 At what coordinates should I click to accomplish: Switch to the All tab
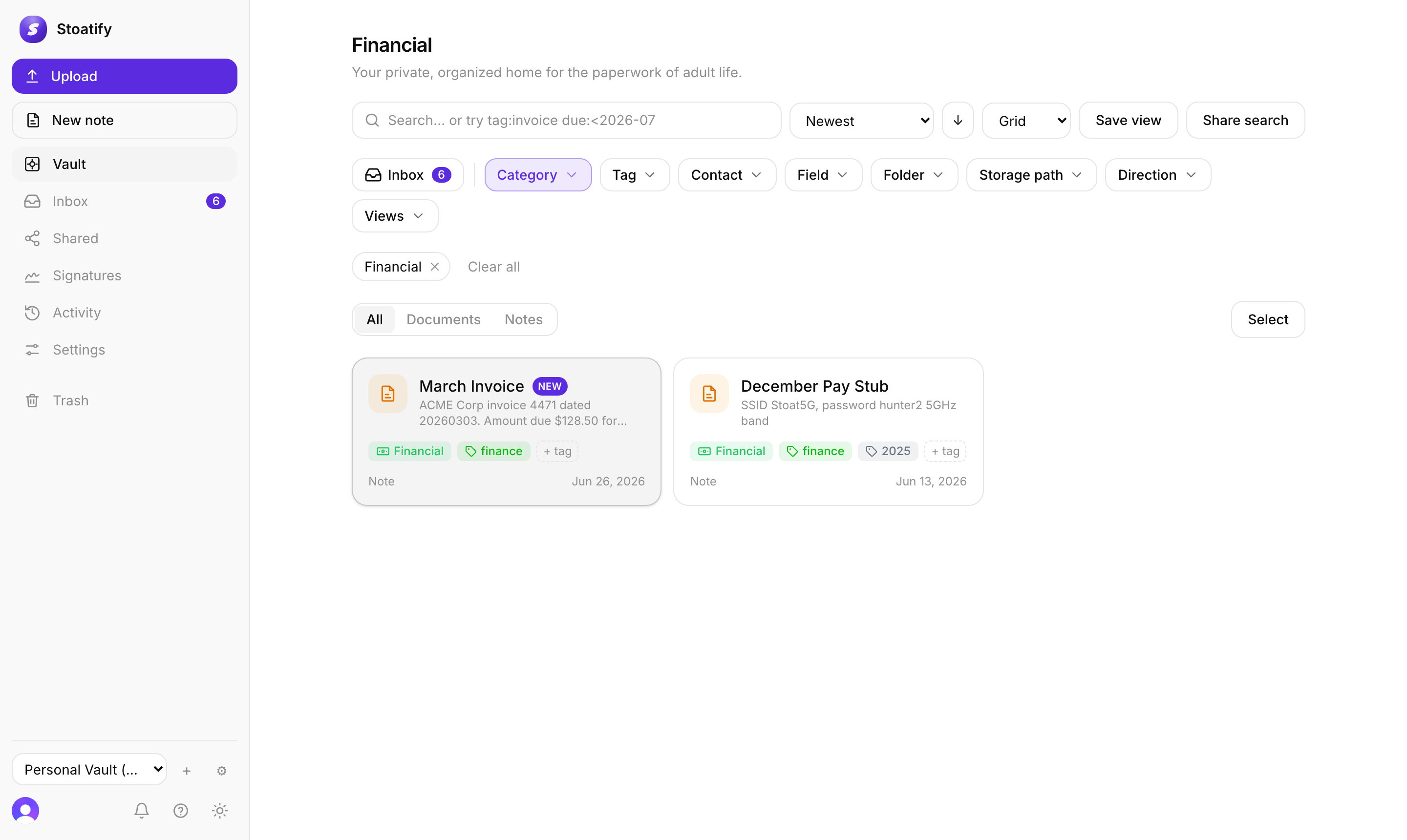(374, 319)
